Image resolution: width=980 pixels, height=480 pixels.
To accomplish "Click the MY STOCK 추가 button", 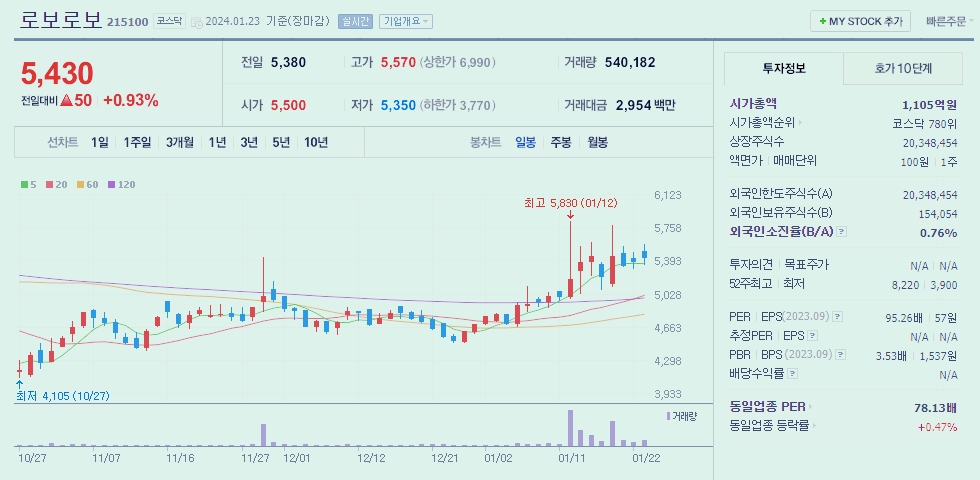I will pos(860,21).
